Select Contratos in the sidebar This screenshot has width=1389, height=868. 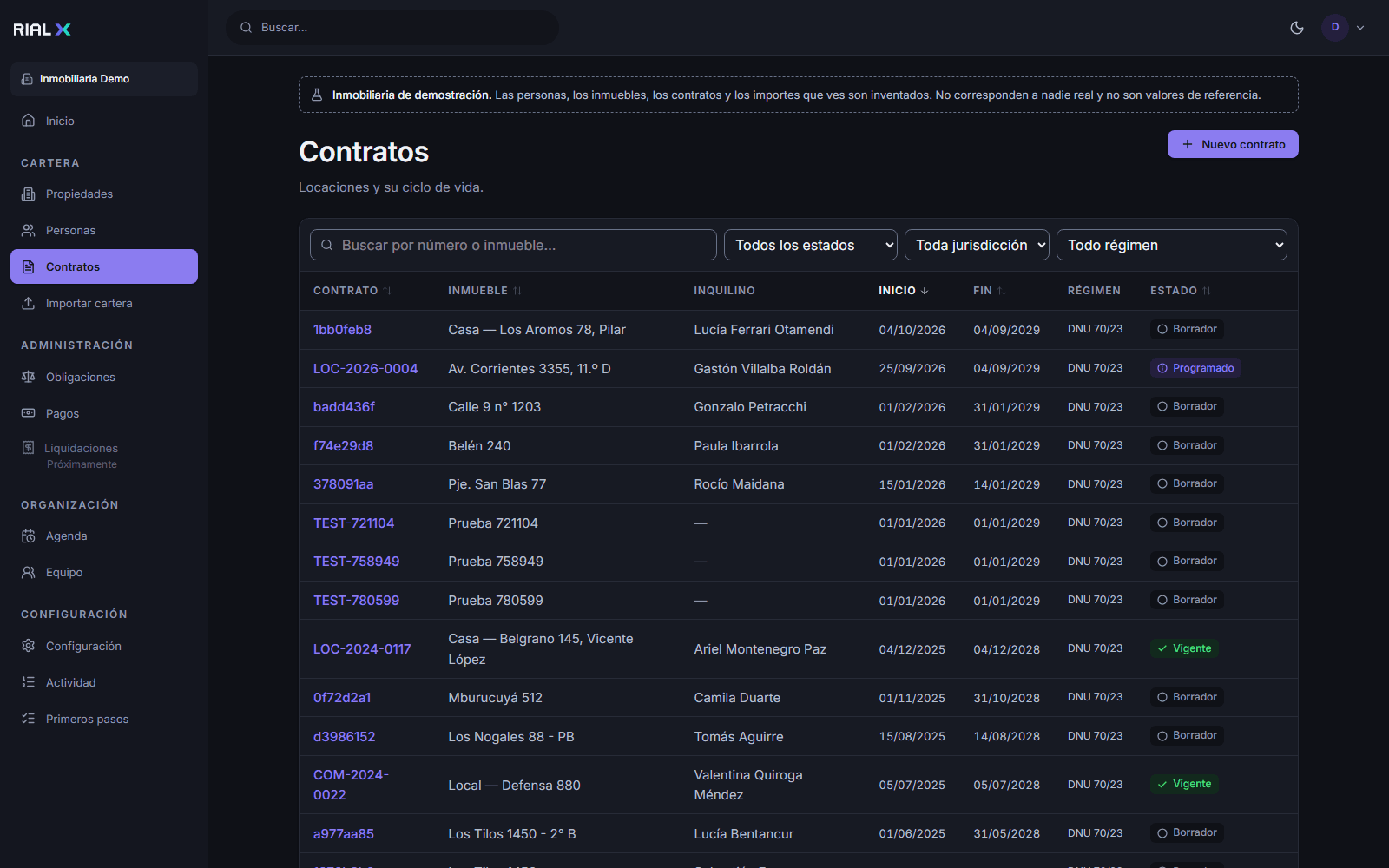click(104, 266)
